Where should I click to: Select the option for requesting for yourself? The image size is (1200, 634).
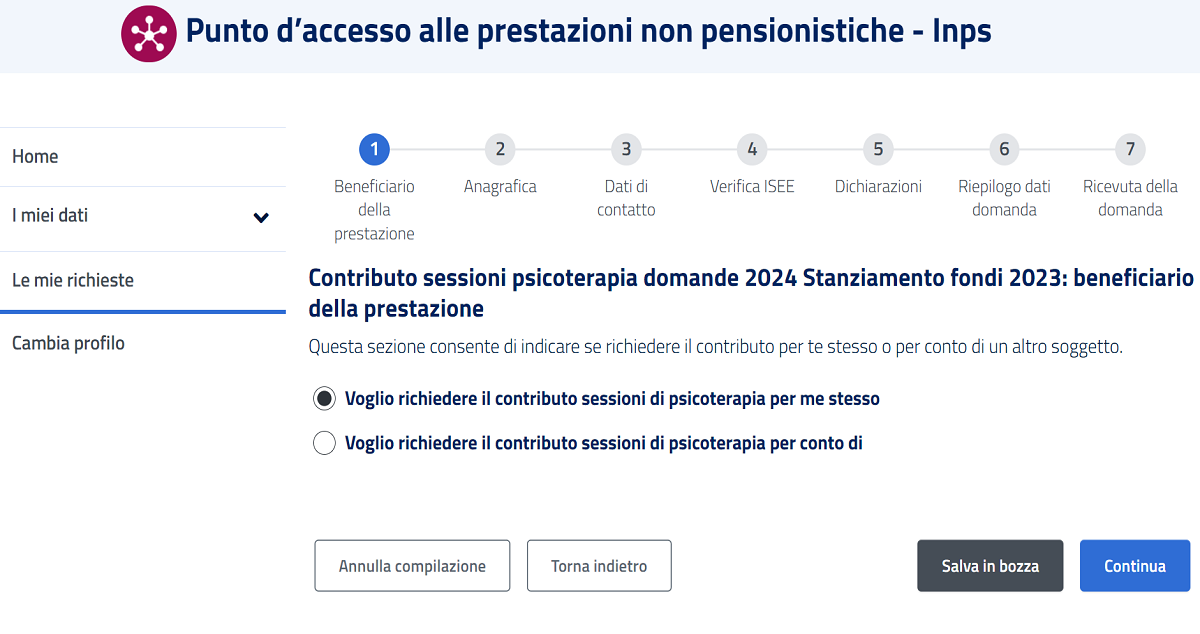[x=324, y=397]
